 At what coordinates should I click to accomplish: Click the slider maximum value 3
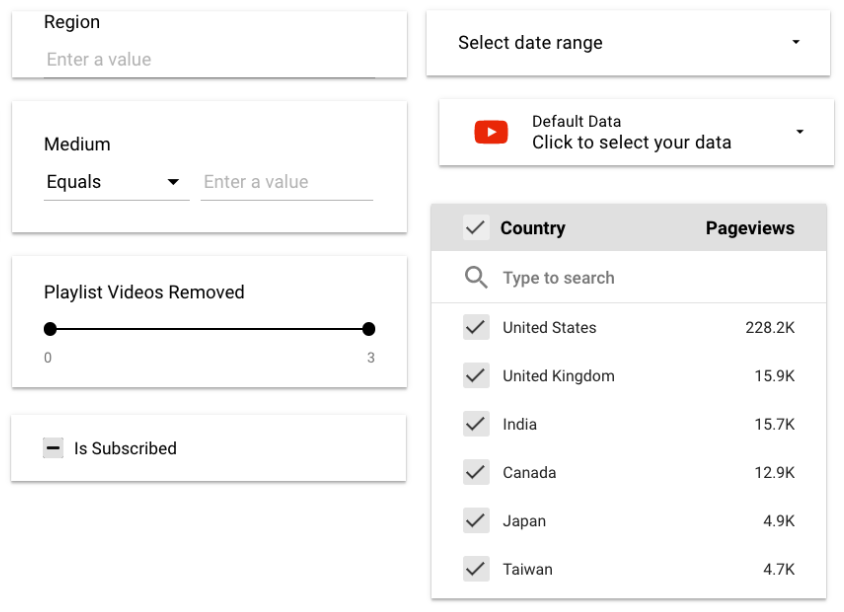coord(371,357)
